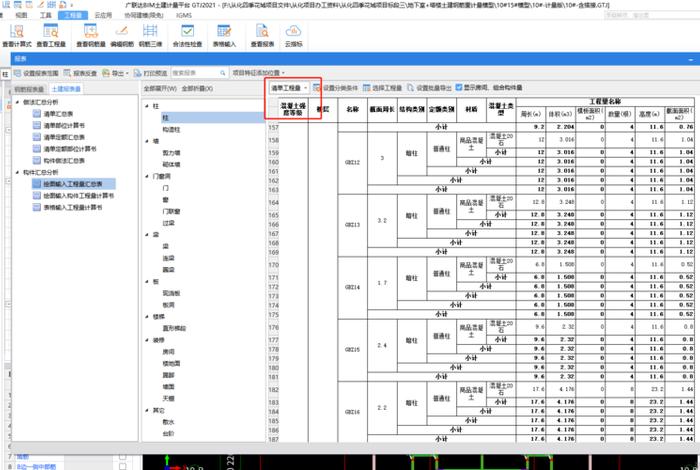Image resolution: width=700 pixels, height=470 pixels.
Task: Collapse the 门窗洞 category node
Action: [147, 176]
